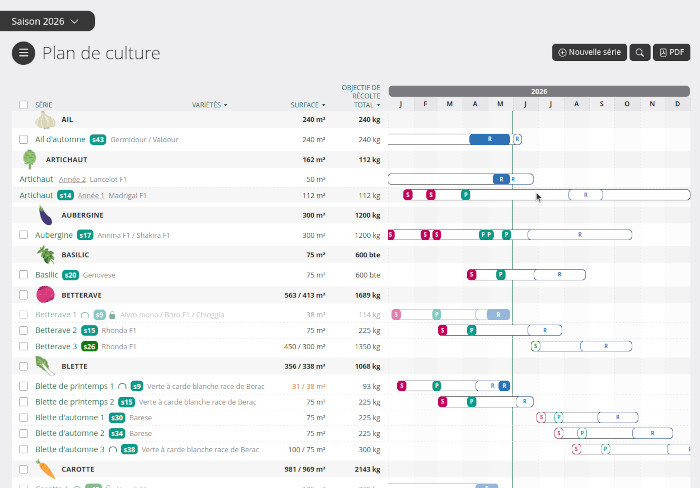Click the eggplant icon beside AUBERGINE
Viewport: 700px width, 488px height.
[x=45, y=215]
